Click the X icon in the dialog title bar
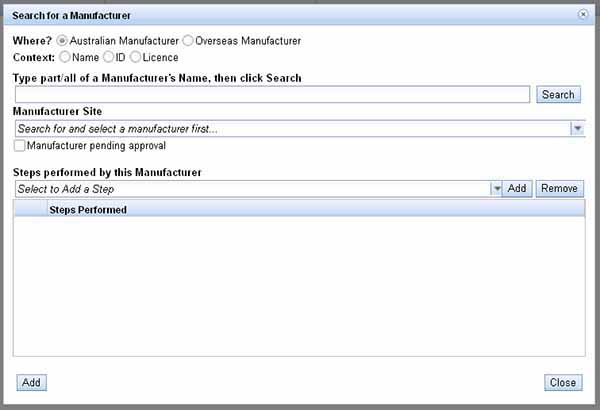Viewport: 600px width, 410px height. click(x=583, y=15)
